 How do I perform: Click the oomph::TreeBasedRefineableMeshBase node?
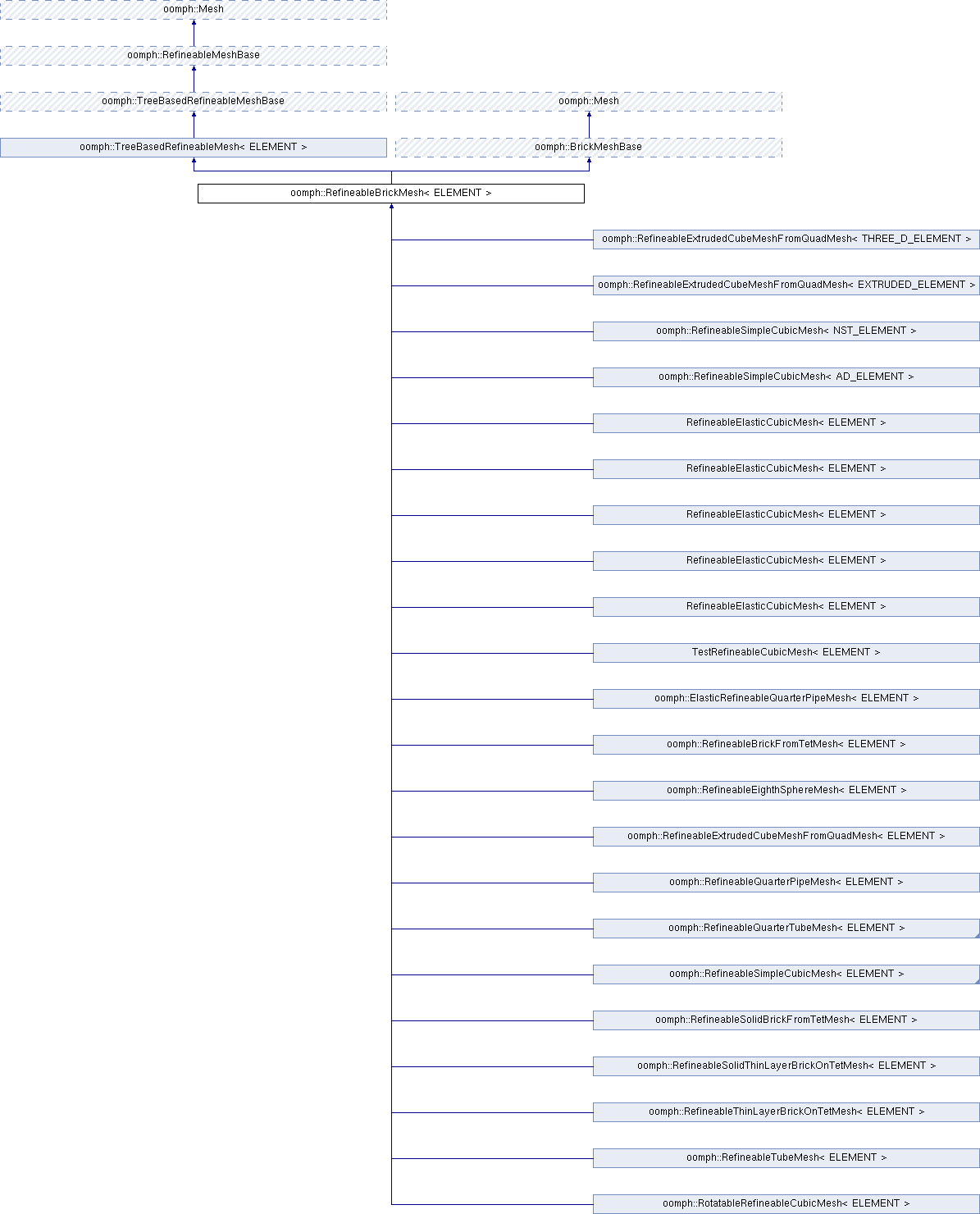[193, 101]
